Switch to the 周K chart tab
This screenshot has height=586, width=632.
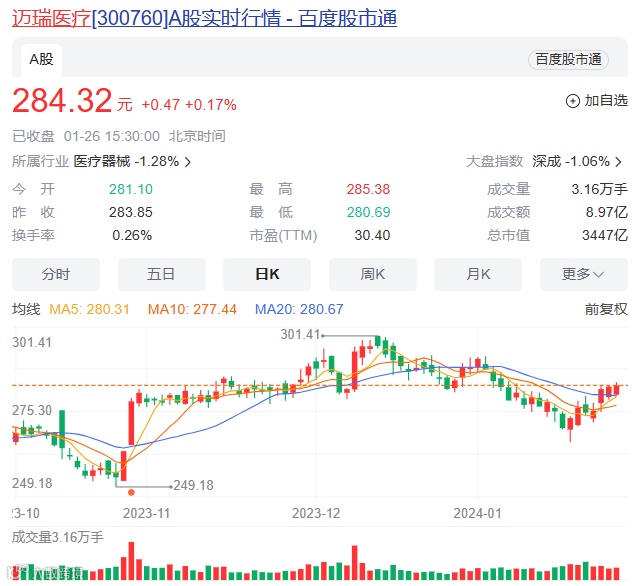(x=373, y=274)
